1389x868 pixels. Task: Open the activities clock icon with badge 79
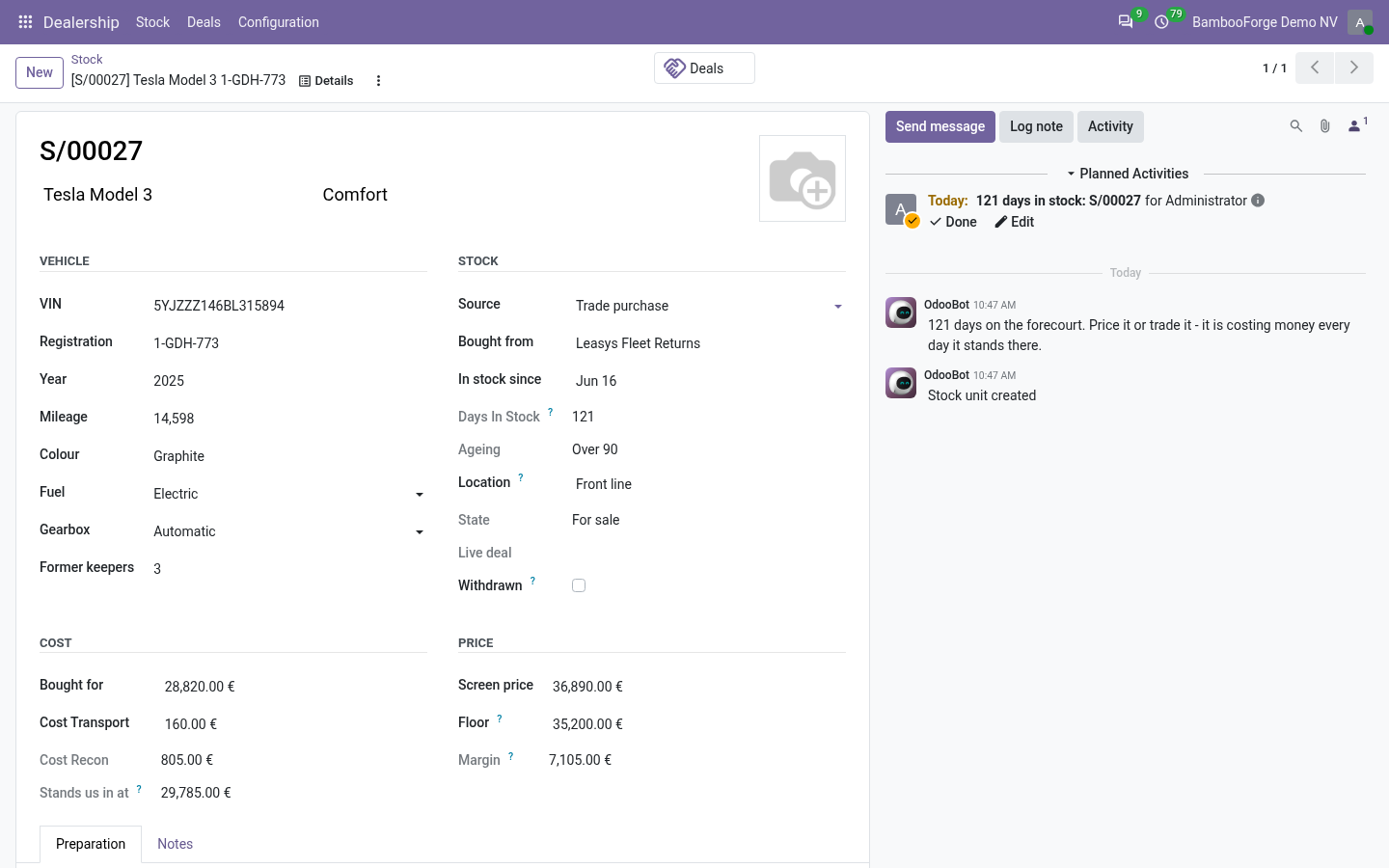coord(1162,21)
